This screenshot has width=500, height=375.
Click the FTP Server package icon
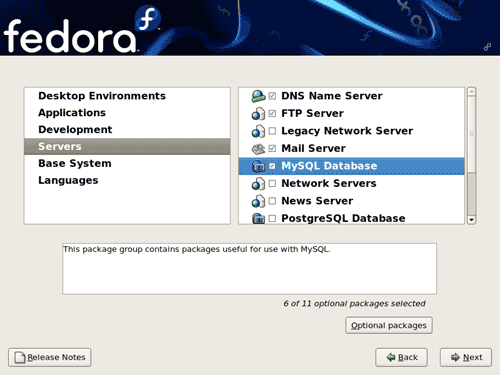pyautogui.click(x=258, y=114)
